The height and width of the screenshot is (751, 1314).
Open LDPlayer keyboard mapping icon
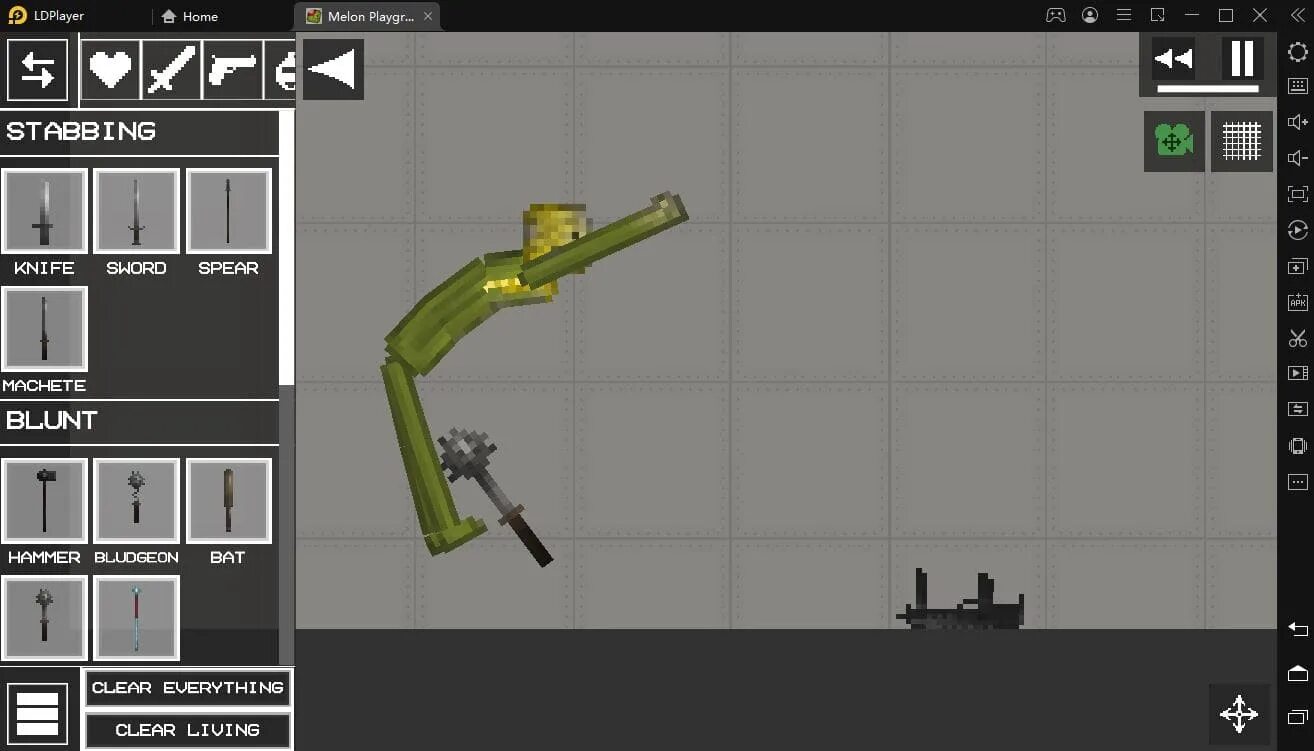(x=1297, y=86)
